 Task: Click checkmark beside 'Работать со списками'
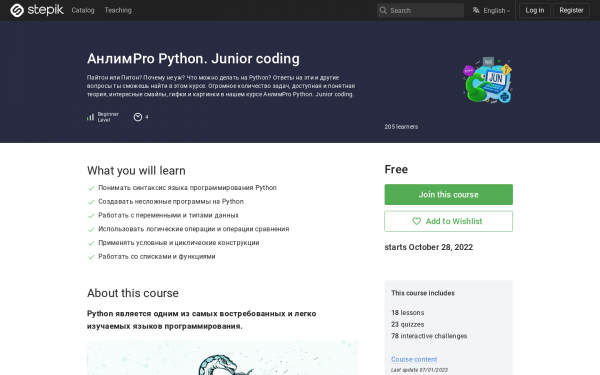point(91,257)
